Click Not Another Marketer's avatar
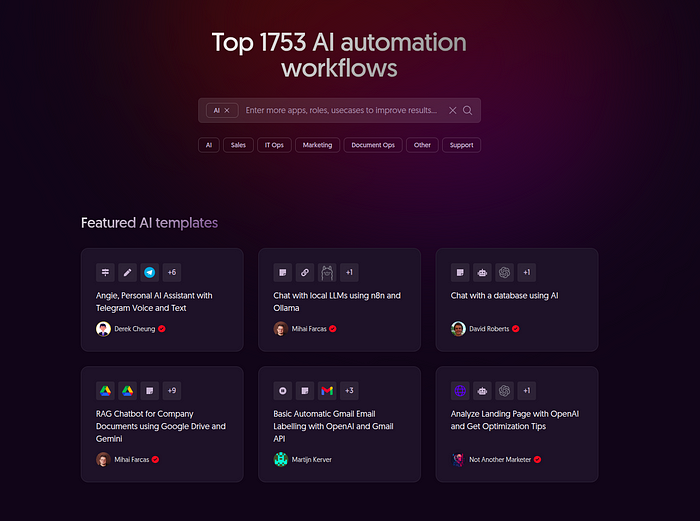 coord(458,459)
